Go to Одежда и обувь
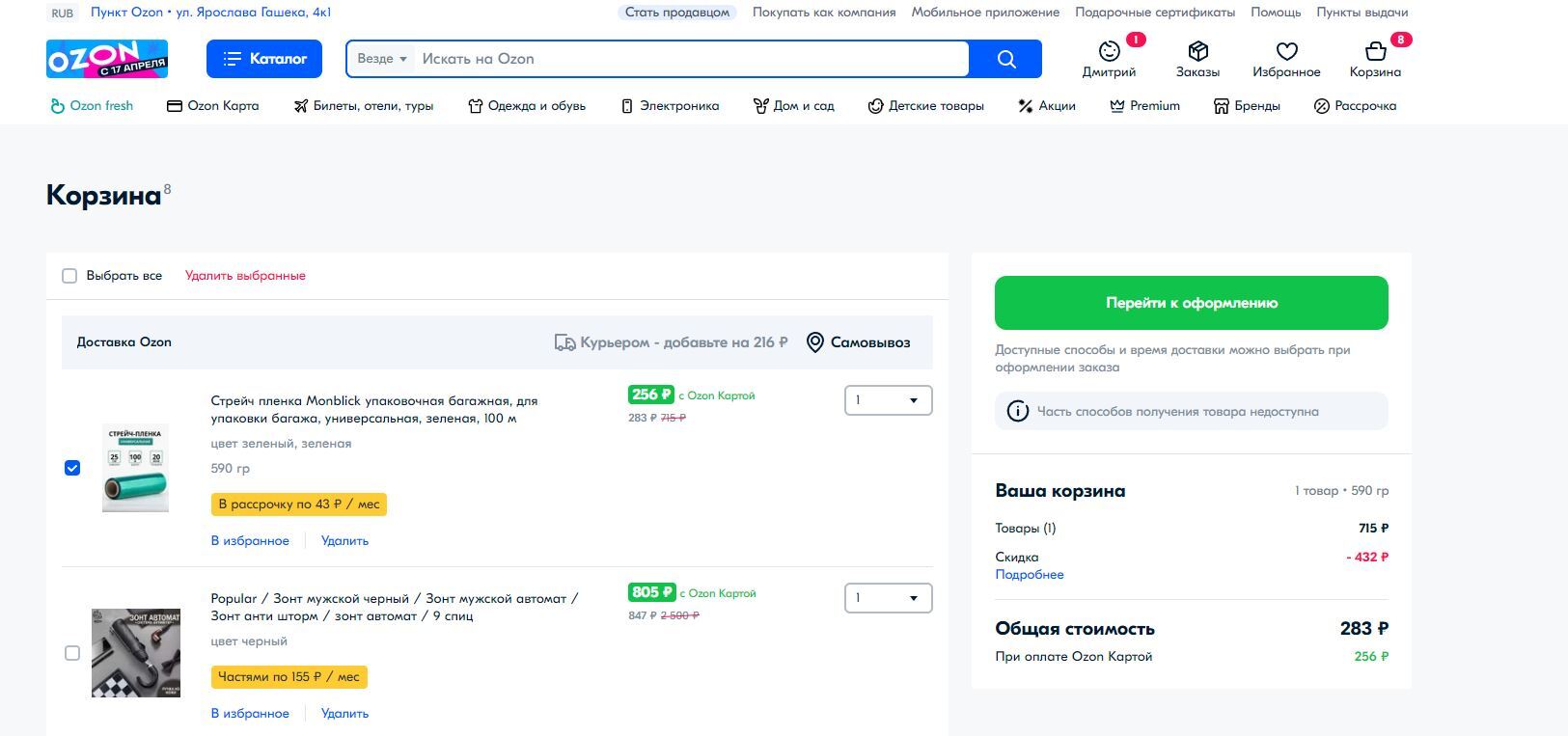1568x736 pixels. [x=527, y=106]
